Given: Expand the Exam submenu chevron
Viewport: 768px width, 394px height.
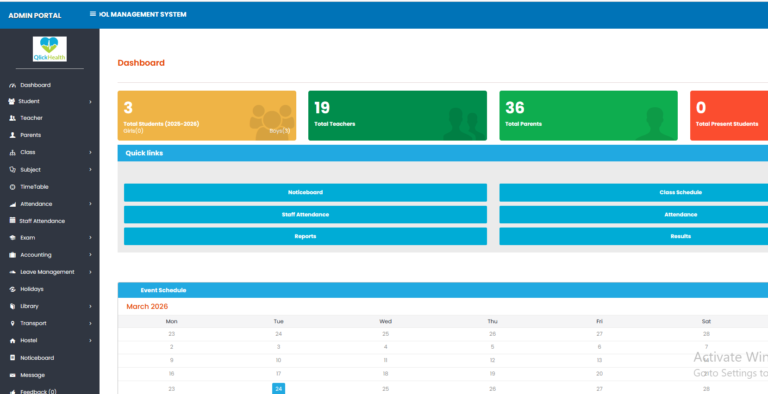Looking at the screenshot, I should coord(91,238).
